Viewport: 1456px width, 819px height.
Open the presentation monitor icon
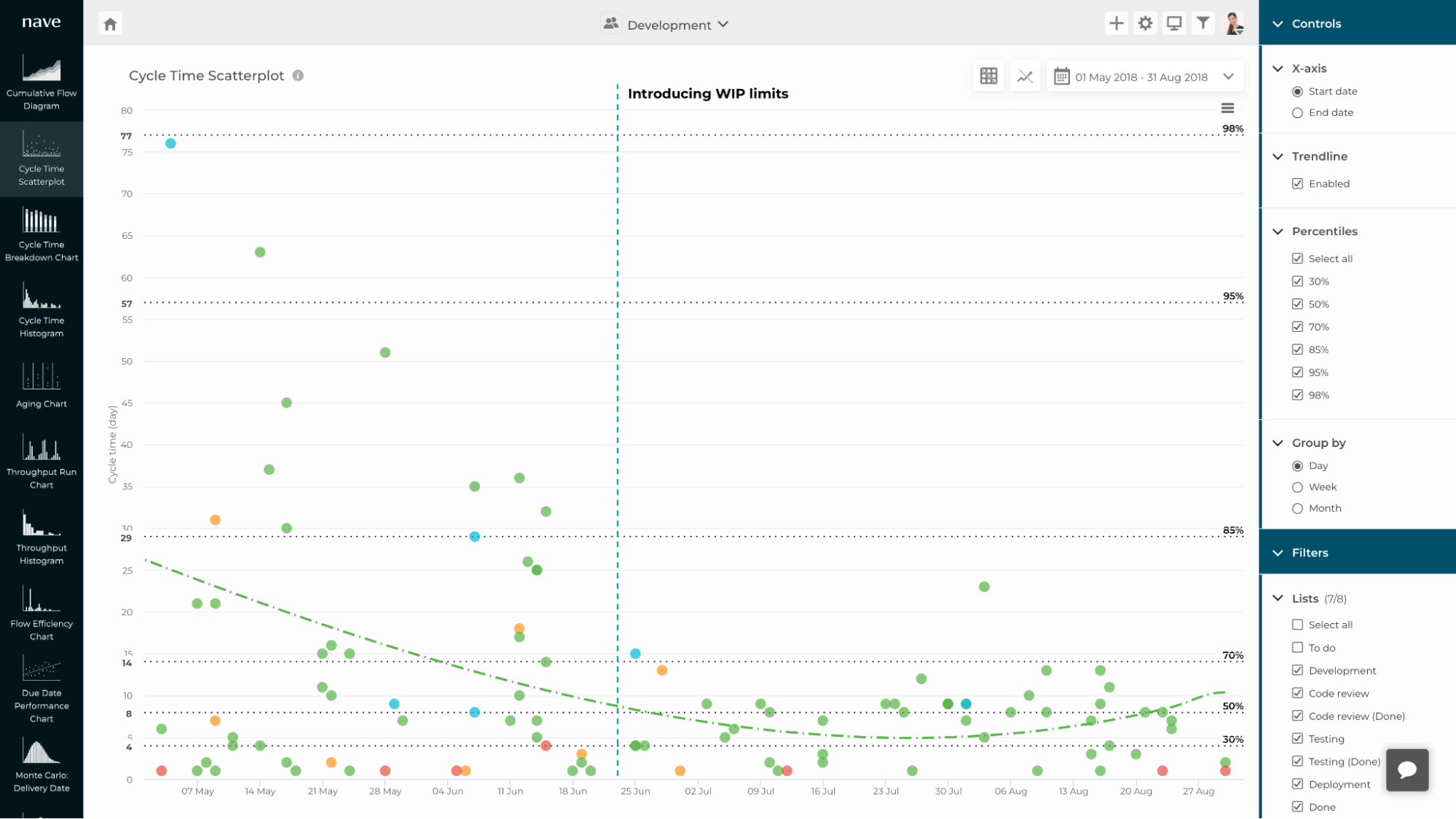point(1174,23)
